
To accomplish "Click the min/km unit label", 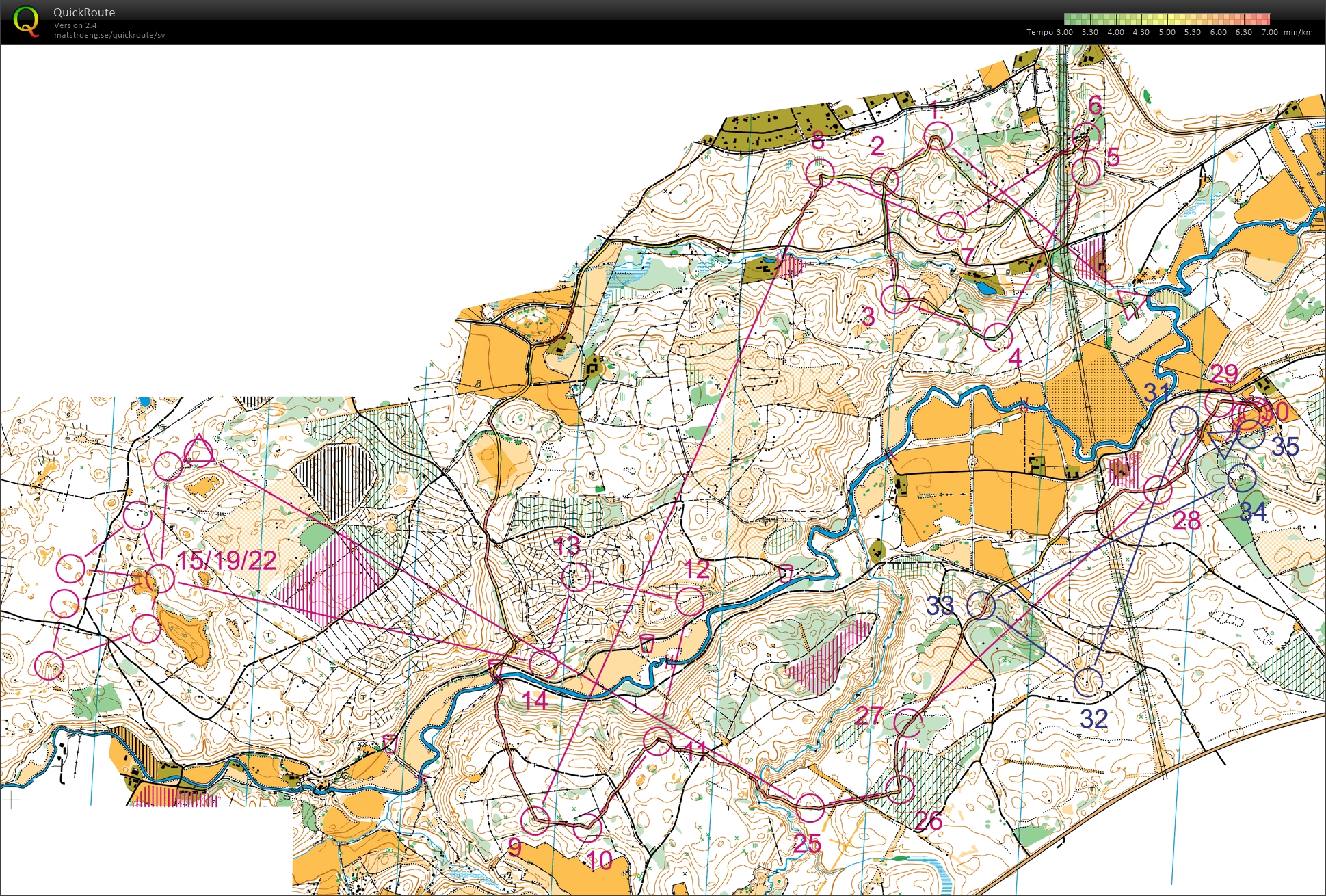I will click(1298, 32).
